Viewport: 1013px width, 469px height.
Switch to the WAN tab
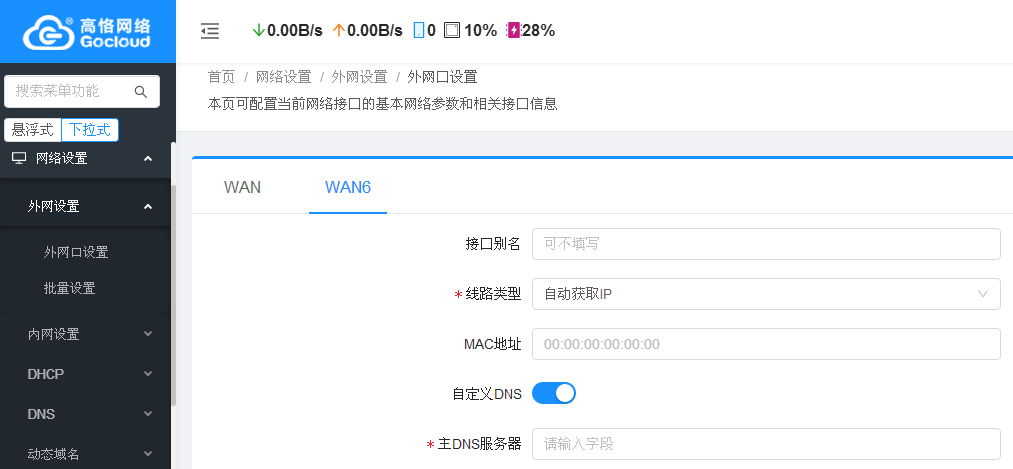pyautogui.click(x=242, y=187)
